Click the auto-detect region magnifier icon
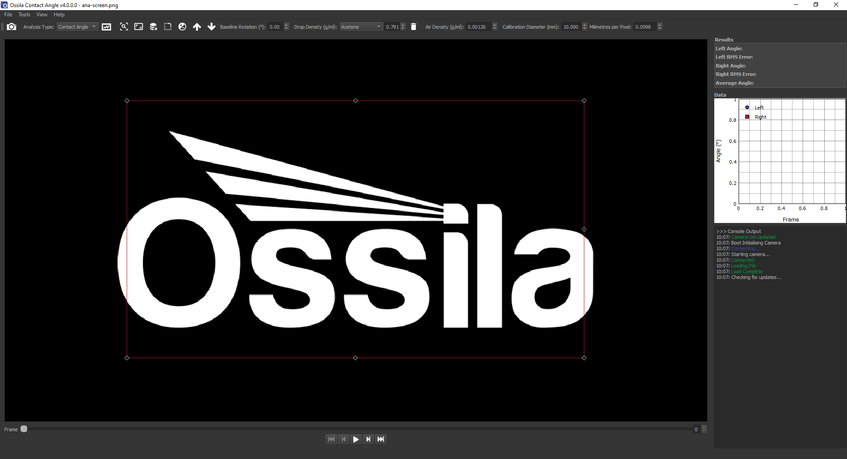This screenshot has width=847, height=459. (x=124, y=26)
